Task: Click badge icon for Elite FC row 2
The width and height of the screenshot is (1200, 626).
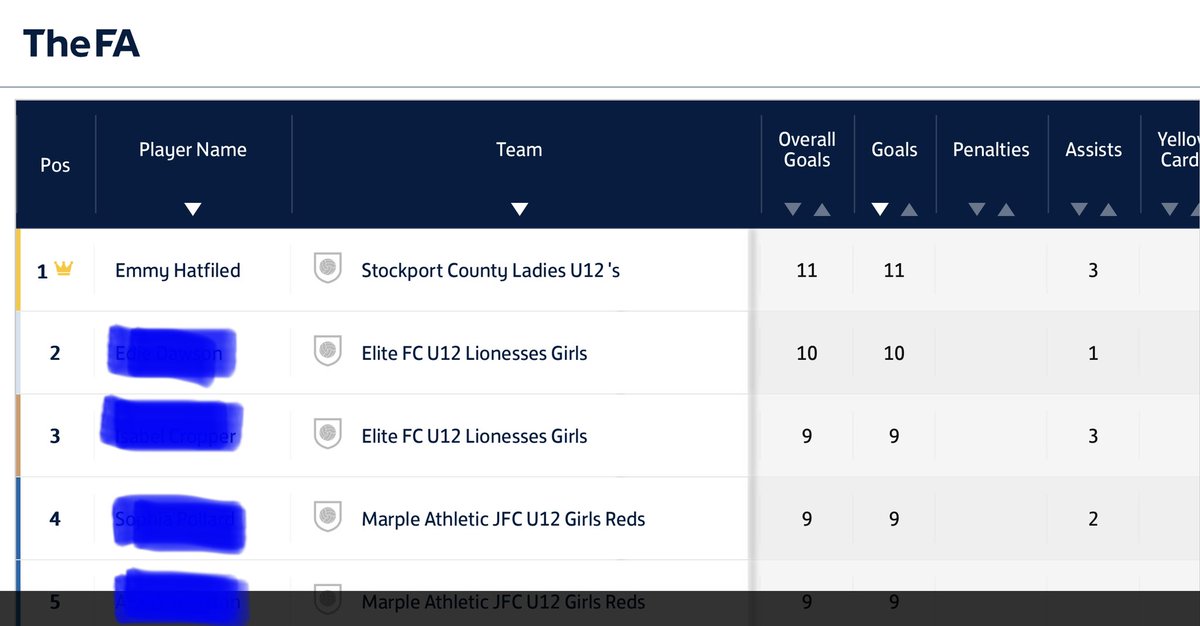Action: pyautogui.click(x=328, y=352)
